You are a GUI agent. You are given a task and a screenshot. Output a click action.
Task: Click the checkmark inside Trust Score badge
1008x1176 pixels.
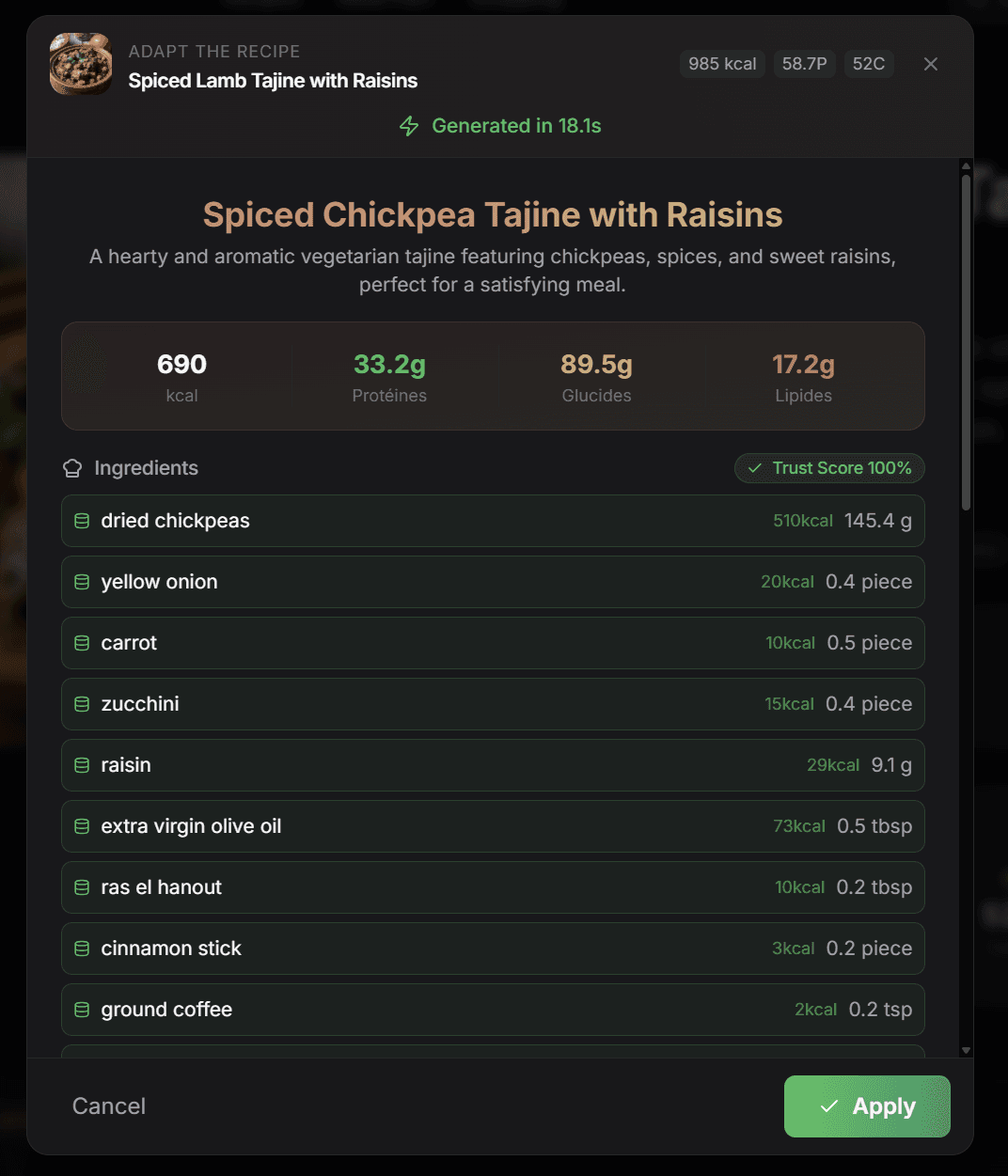[x=753, y=467]
